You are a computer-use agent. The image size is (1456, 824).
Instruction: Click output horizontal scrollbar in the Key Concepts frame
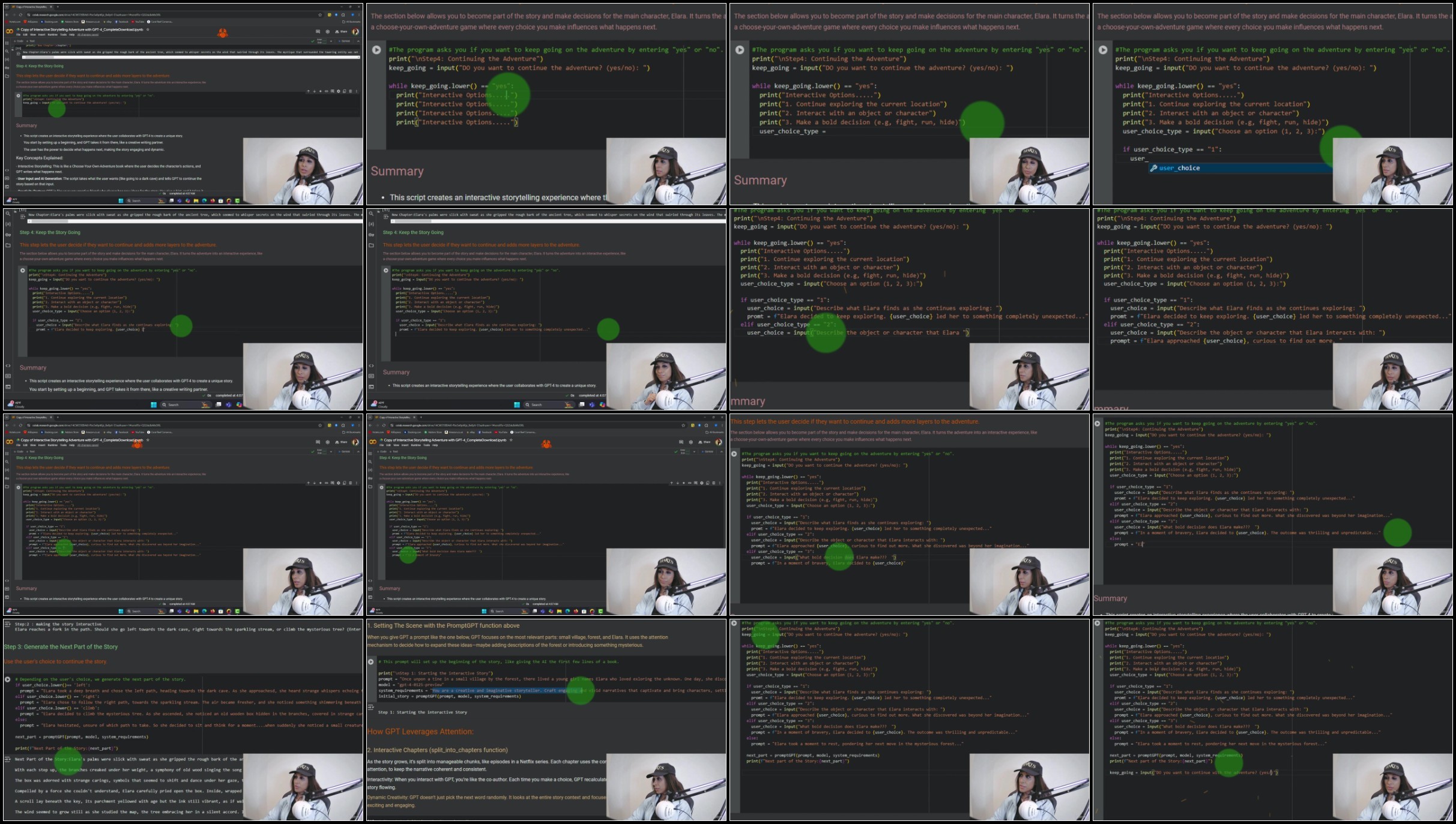tap(191, 57)
